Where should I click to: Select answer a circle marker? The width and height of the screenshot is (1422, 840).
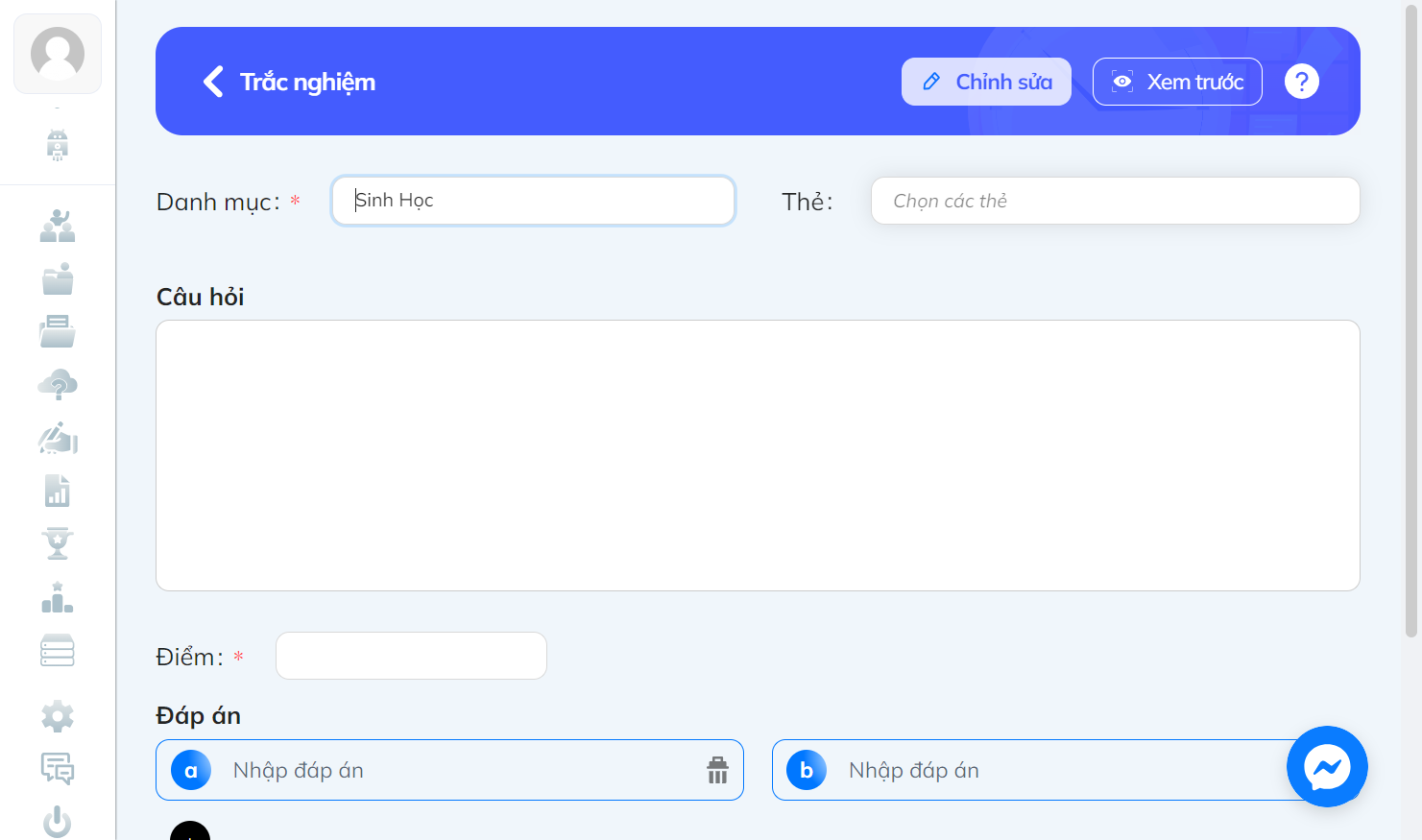(191, 770)
